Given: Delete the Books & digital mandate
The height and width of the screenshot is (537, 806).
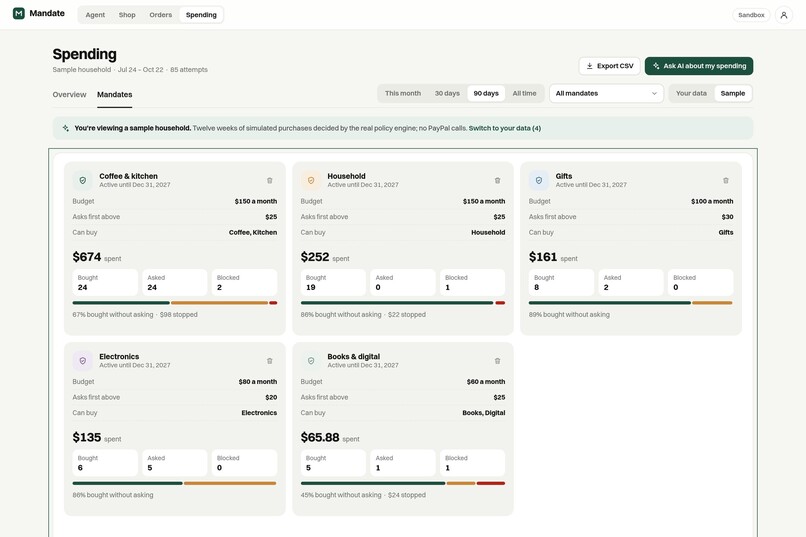Looking at the screenshot, I should click(x=498, y=361).
